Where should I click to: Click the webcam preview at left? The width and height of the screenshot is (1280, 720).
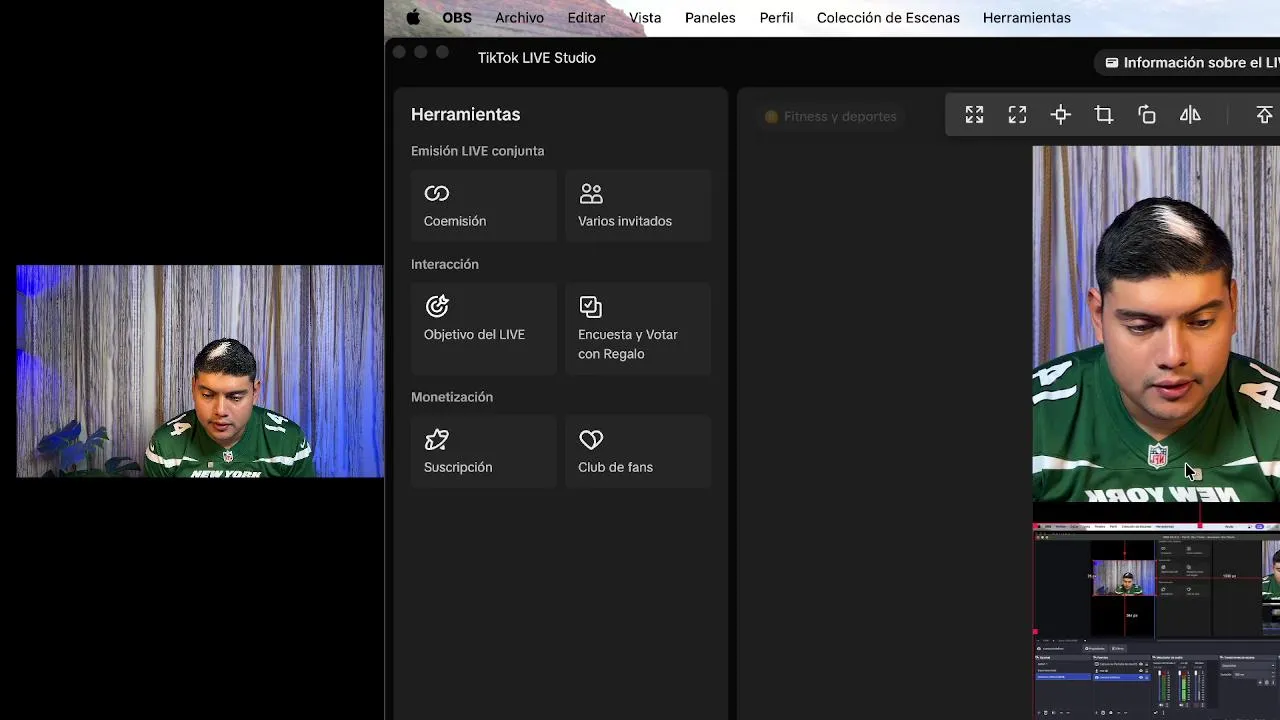tap(200, 371)
